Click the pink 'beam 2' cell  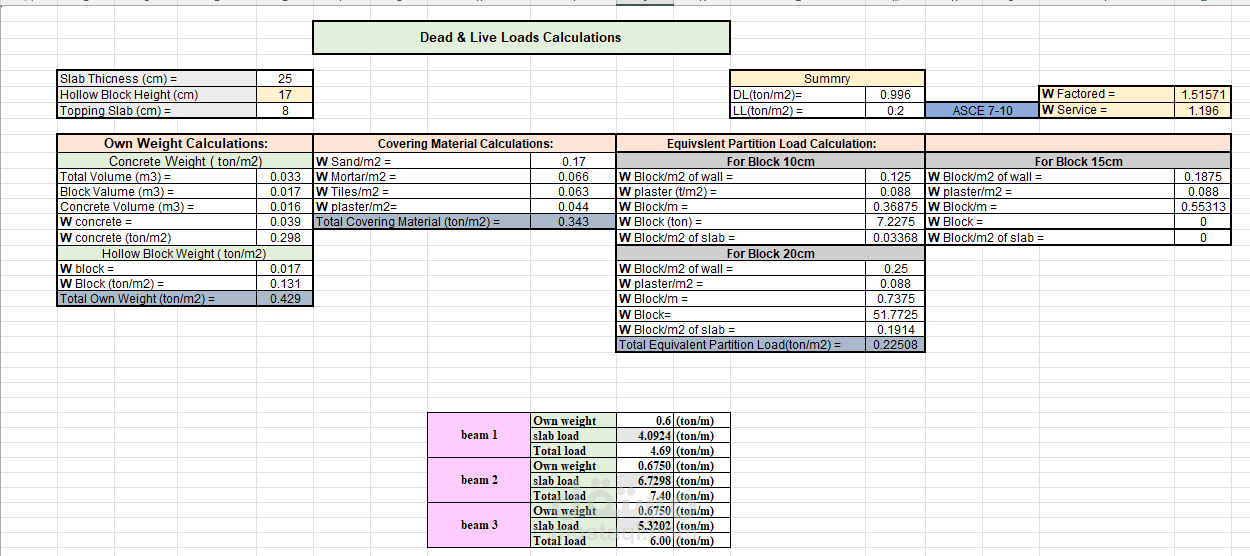click(479, 480)
